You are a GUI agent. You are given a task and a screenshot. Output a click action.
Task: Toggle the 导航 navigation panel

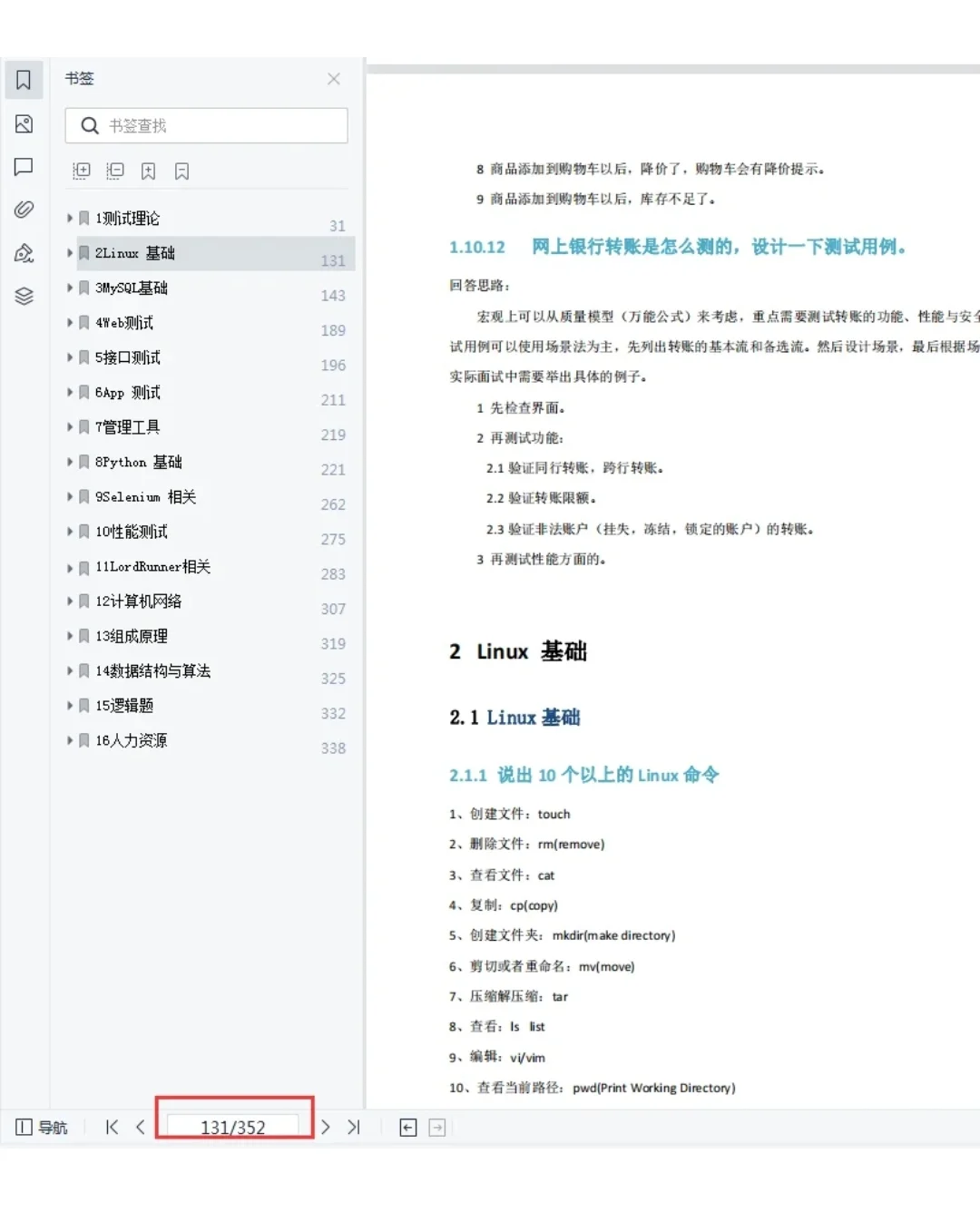[40, 1127]
